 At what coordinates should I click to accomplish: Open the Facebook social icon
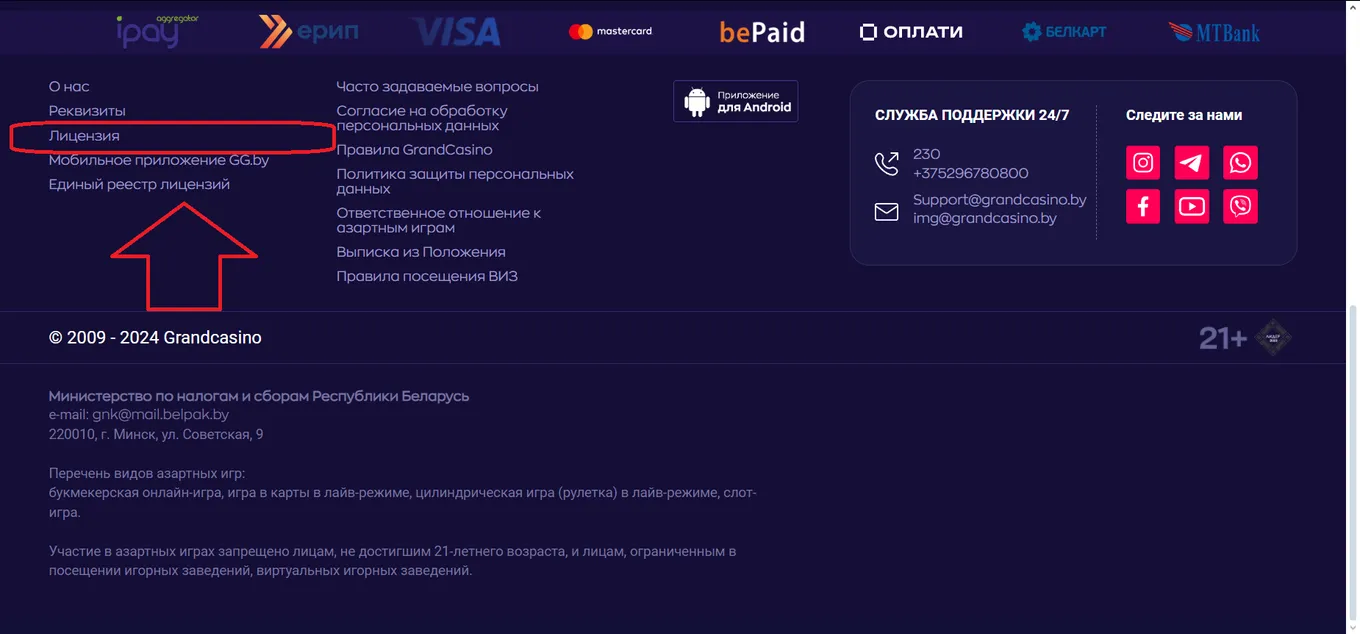tap(1143, 207)
